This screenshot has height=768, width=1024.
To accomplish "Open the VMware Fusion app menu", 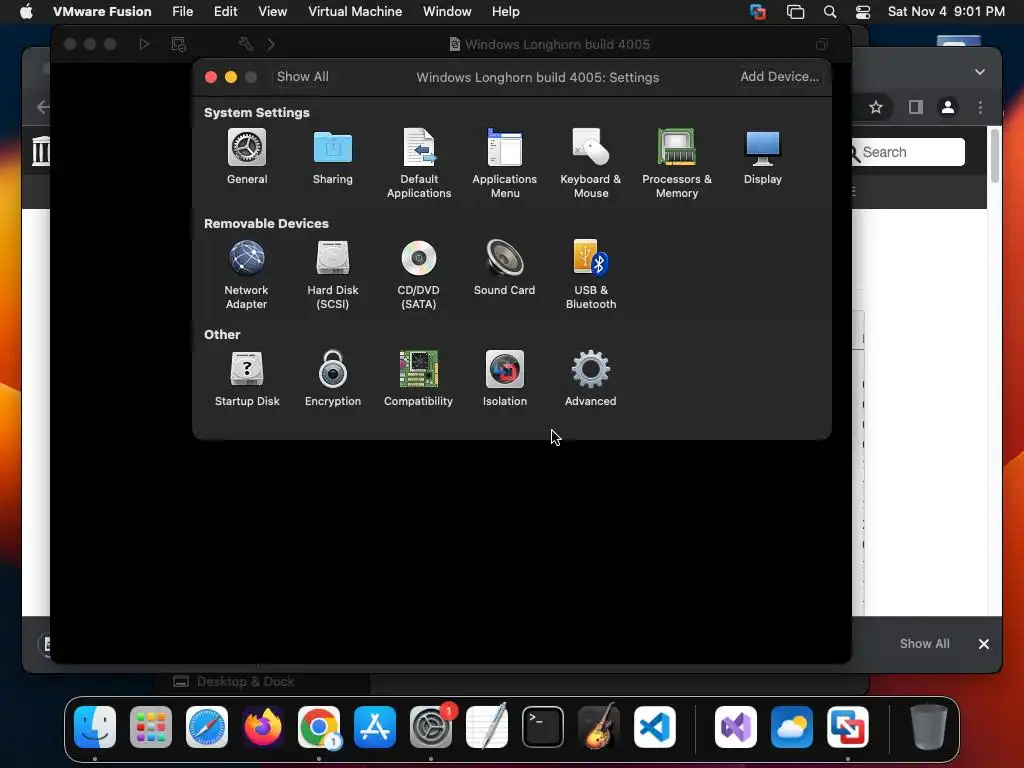I will [102, 11].
